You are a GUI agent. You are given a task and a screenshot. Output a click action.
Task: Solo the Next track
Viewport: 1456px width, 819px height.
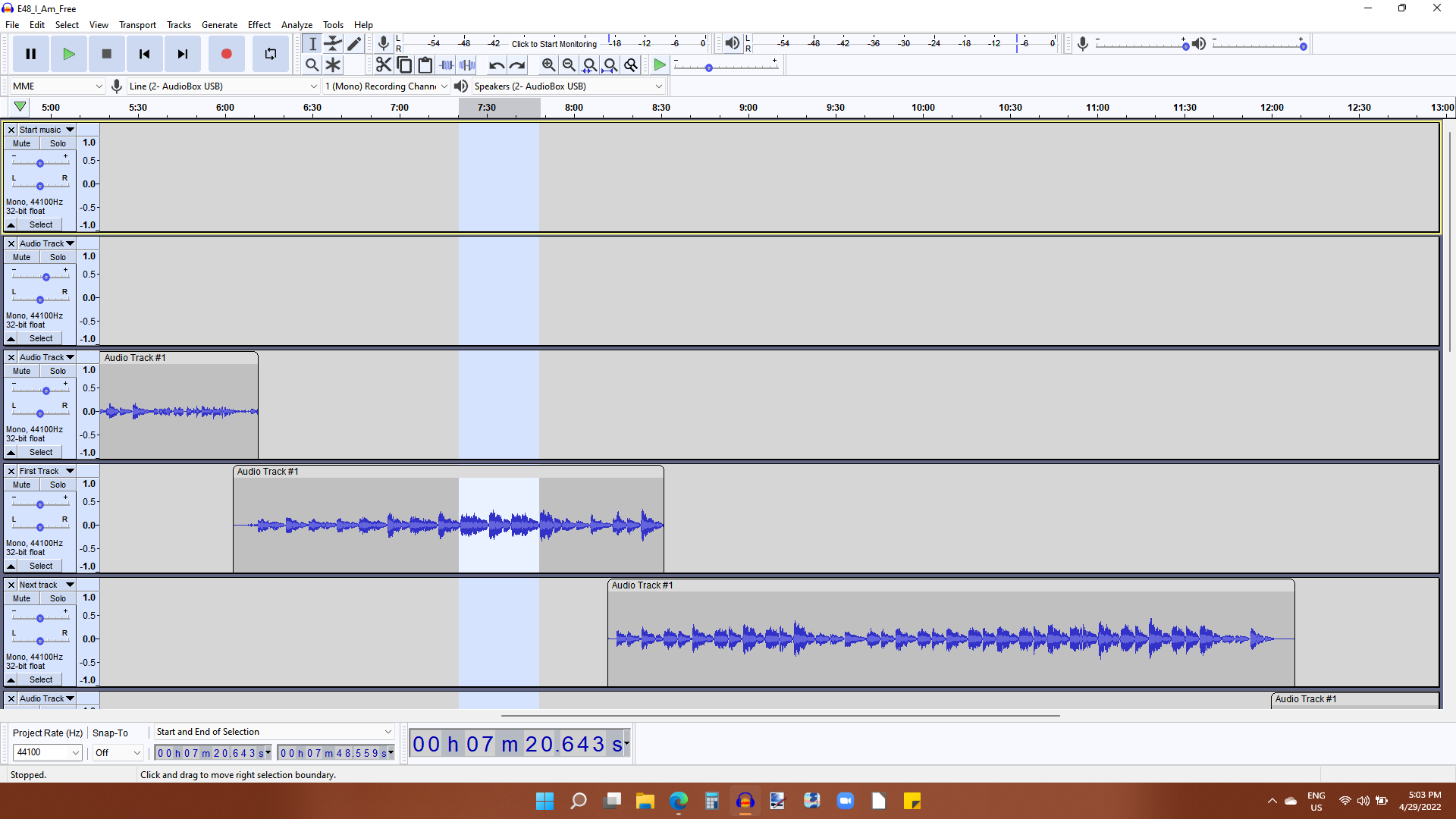coord(58,598)
